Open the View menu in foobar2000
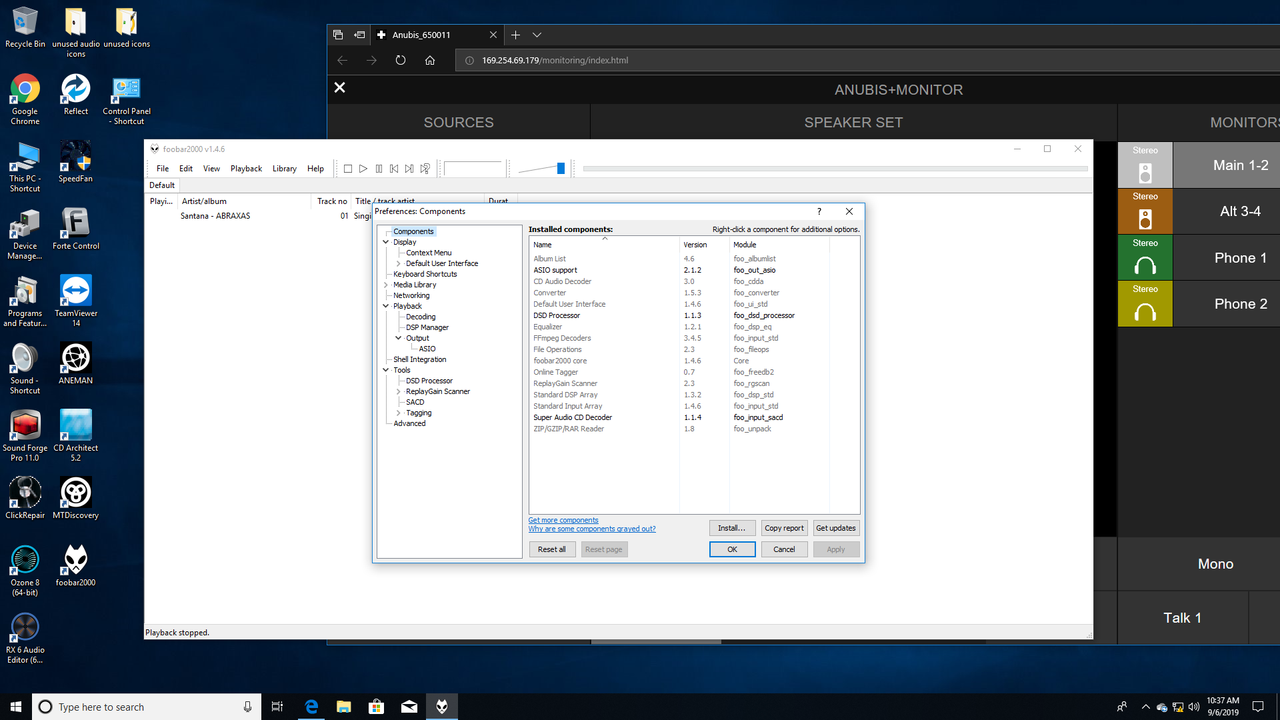Image resolution: width=1280 pixels, height=720 pixels. click(x=212, y=169)
